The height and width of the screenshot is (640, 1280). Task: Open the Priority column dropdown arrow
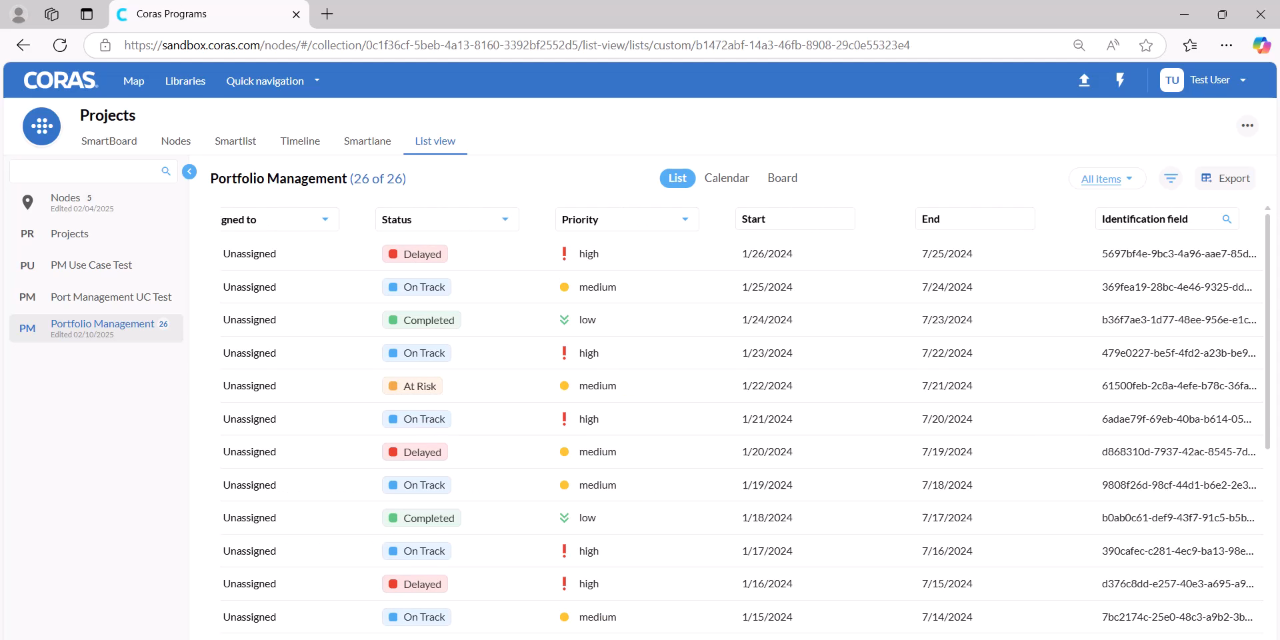(685, 219)
